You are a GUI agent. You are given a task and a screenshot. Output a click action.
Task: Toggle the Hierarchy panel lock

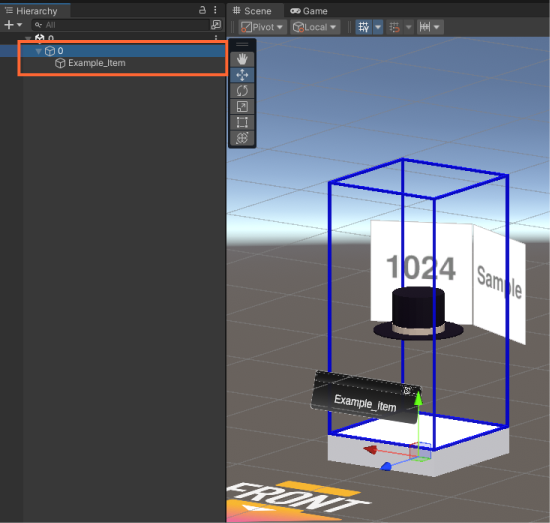coord(202,10)
